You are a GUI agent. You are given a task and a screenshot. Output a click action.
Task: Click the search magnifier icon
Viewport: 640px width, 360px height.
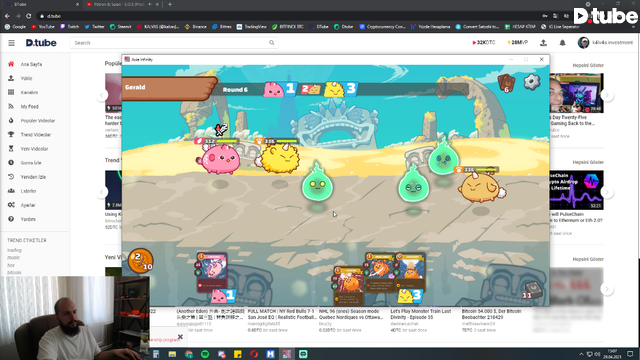[x=272, y=43]
